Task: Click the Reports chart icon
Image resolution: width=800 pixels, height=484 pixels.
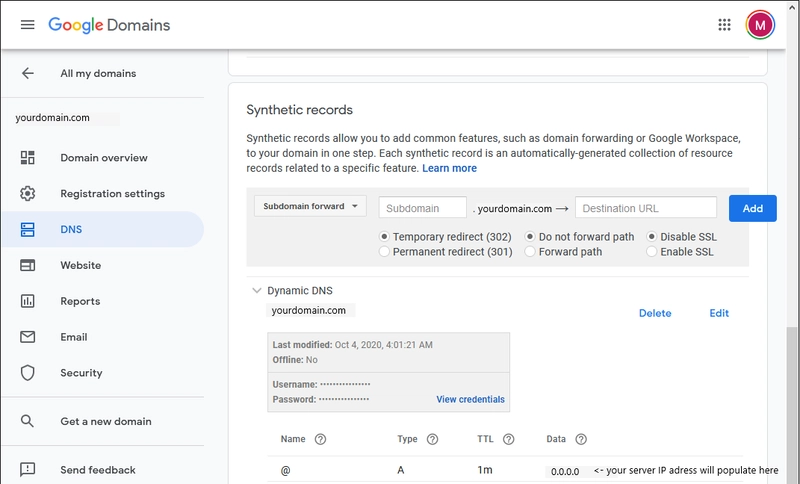Action: coord(28,301)
